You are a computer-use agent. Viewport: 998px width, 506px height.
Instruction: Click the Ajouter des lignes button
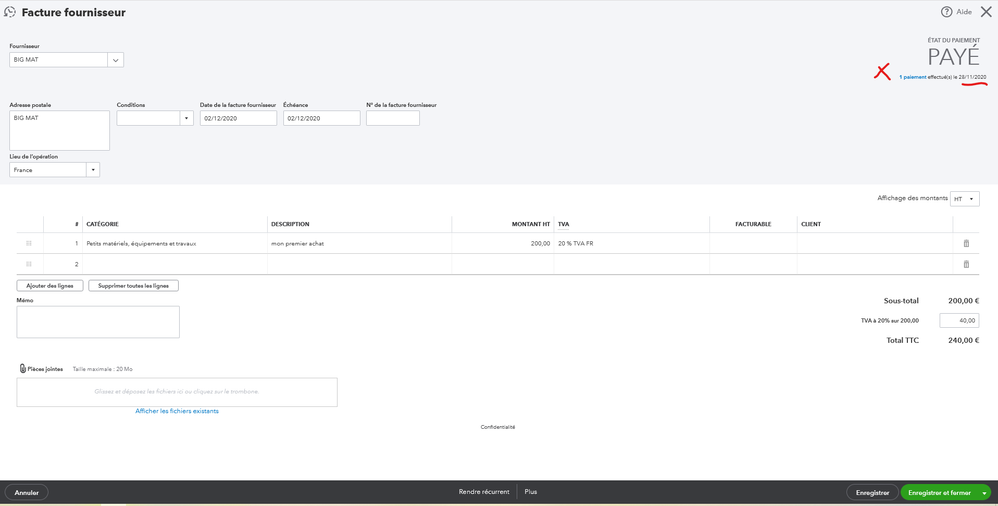pyautogui.click(x=50, y=286)
